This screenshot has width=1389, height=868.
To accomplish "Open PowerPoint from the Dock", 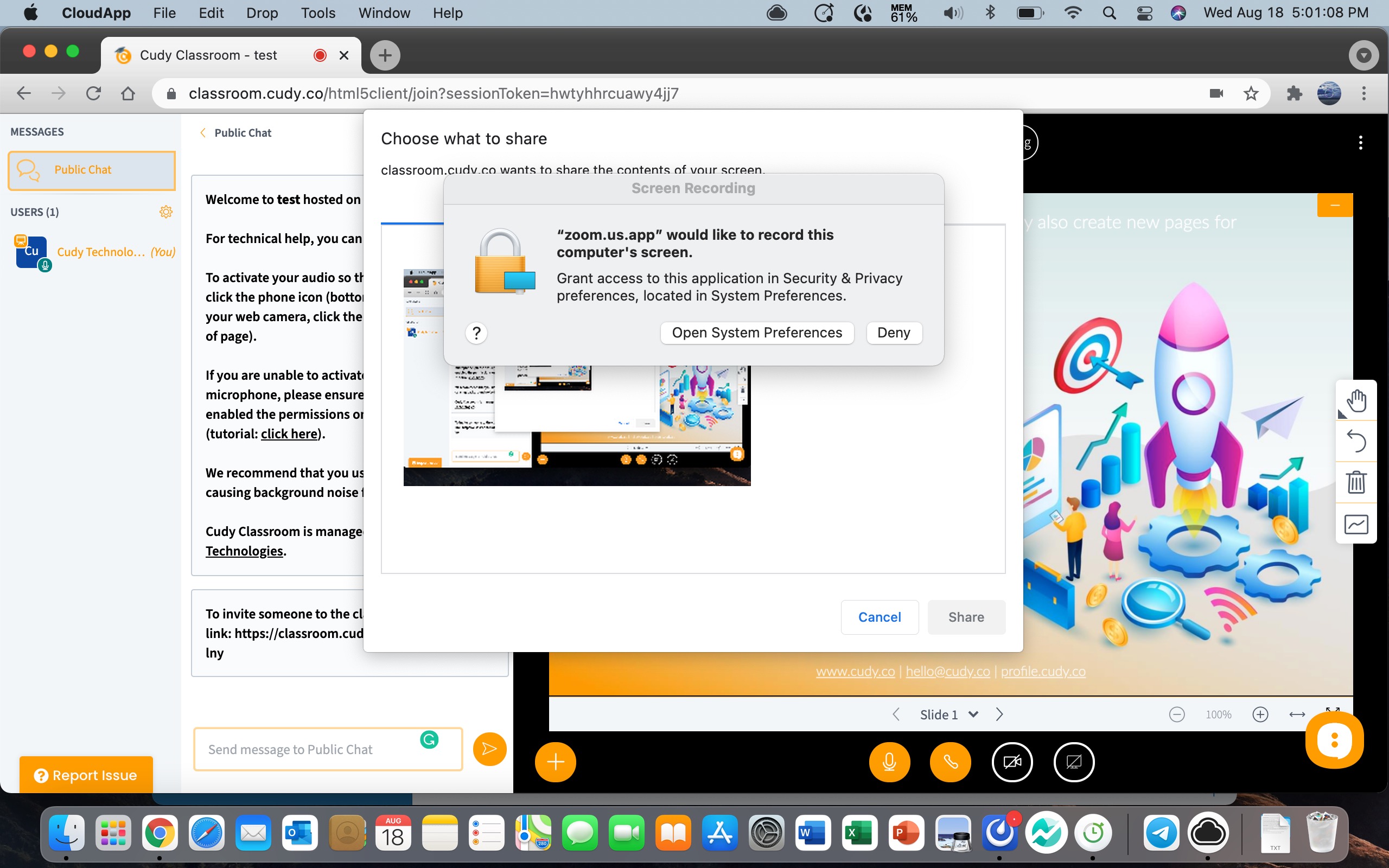I will pyautogui.click(x=906, y=833).
